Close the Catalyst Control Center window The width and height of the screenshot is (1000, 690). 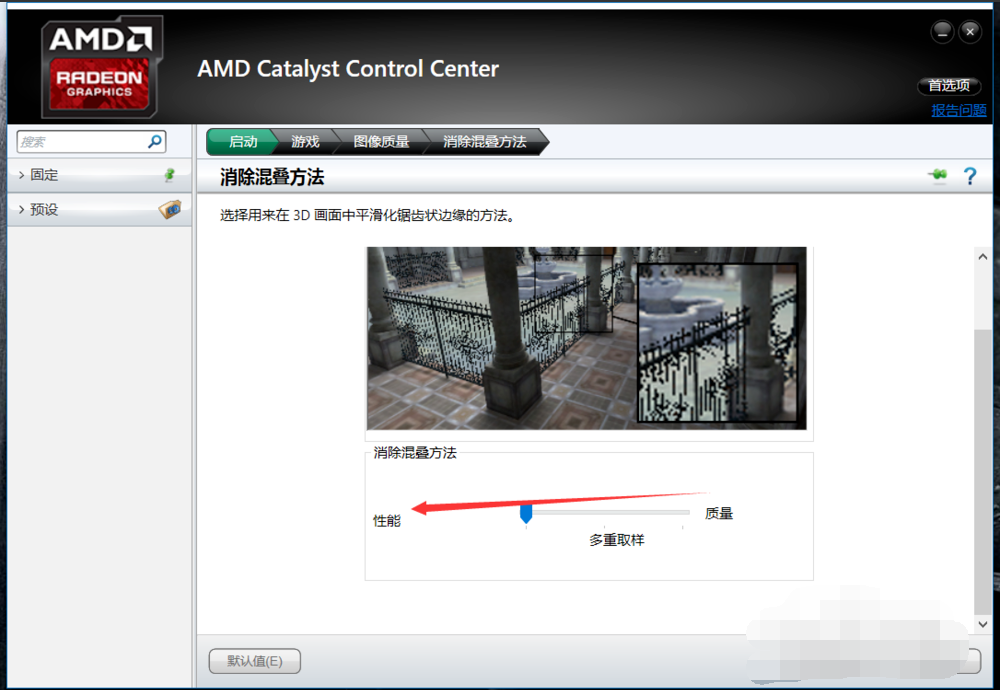[x=970, y=31]
